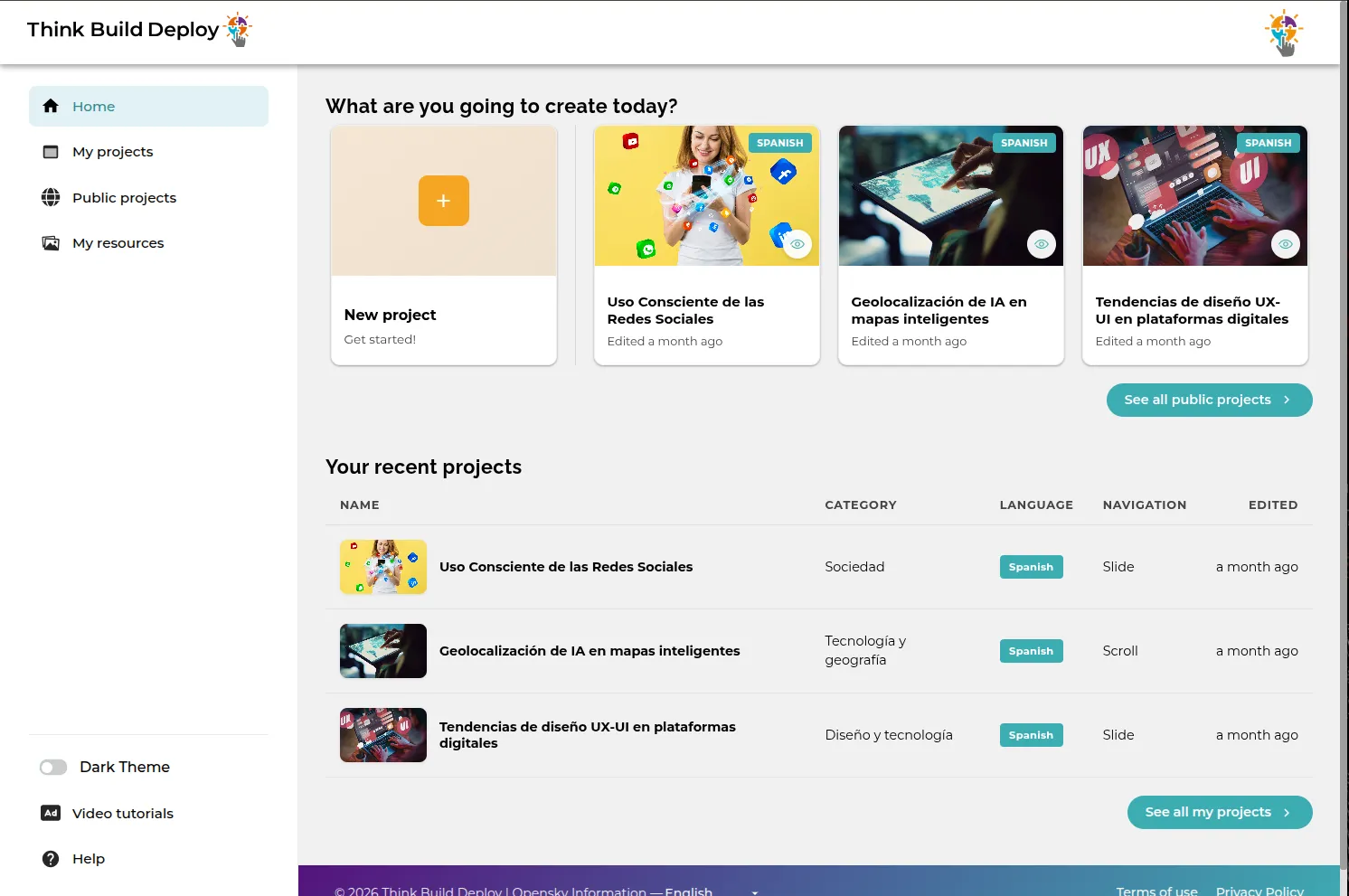Open the user profile avatar menu
Image resolution: width=1349 pixels, height=896 pixels.
pos(1284,33)
